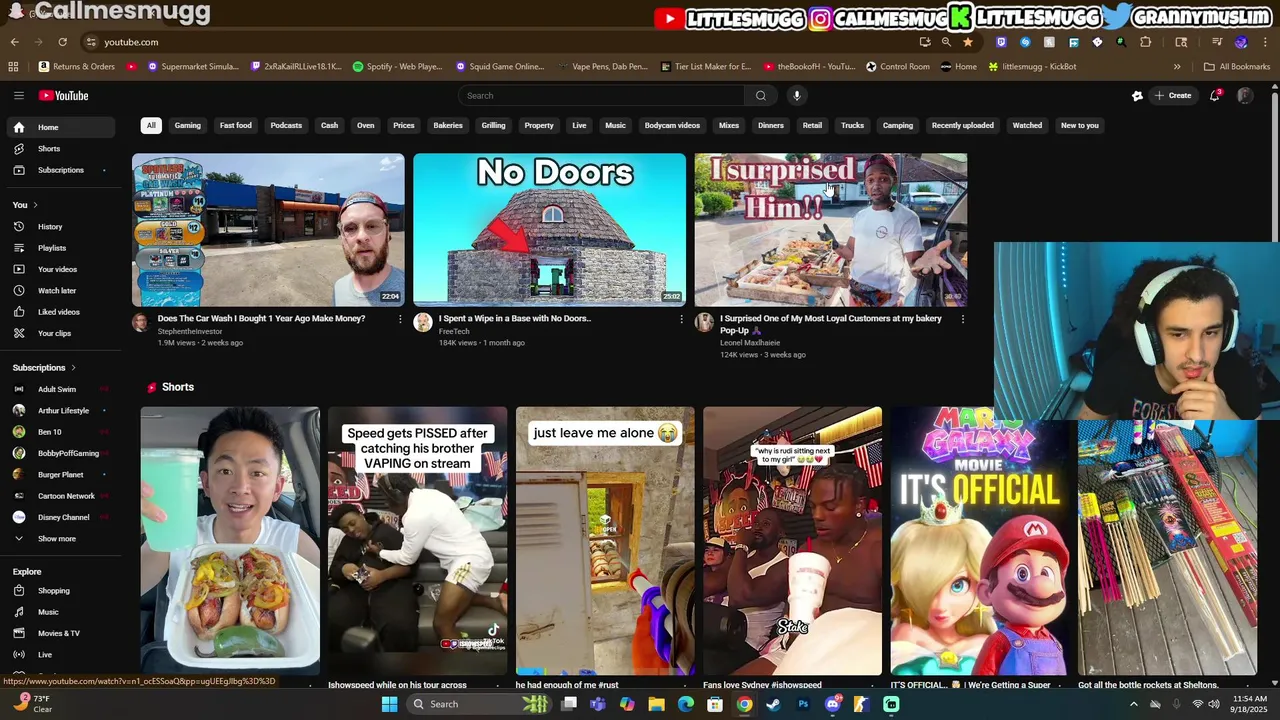
Task: Select the All filter chip
Action: [x=151, y=126]
